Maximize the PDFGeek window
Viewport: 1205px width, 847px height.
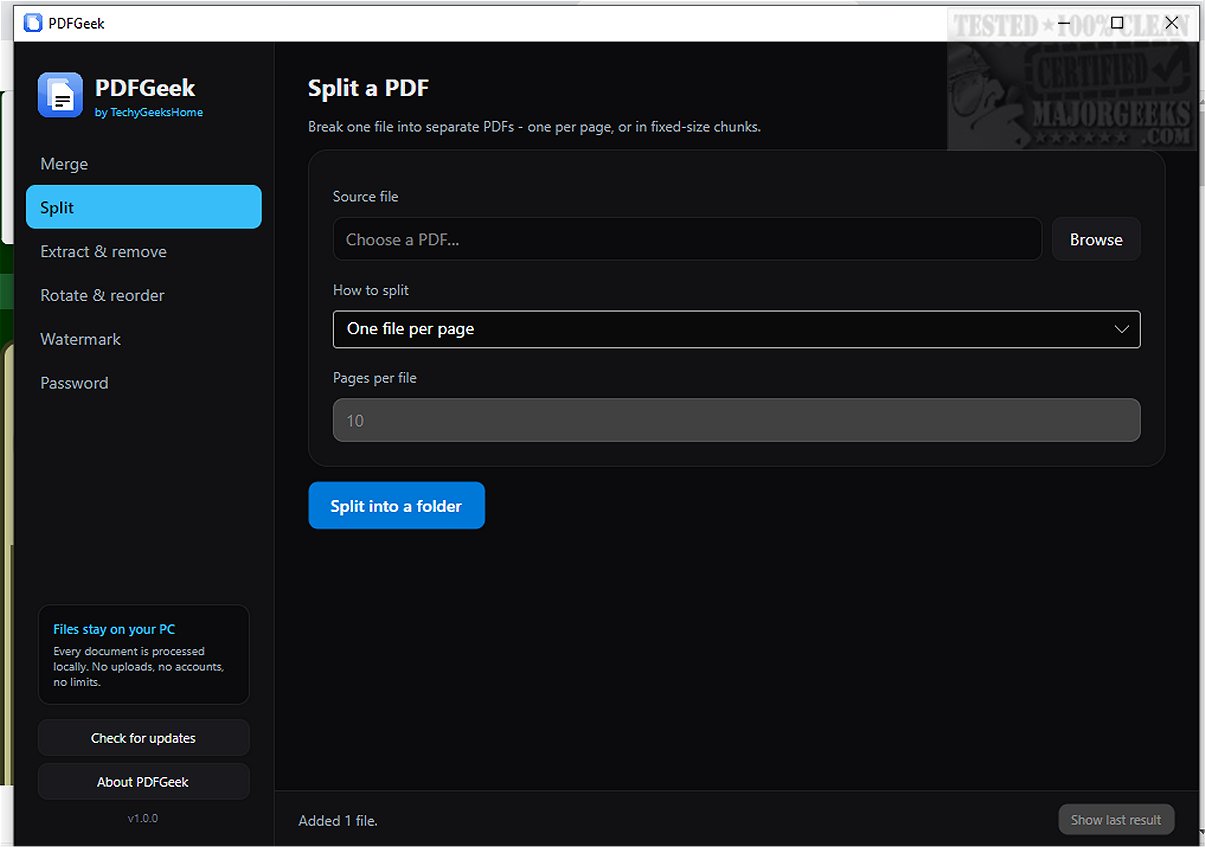[x=1117, y=22]
